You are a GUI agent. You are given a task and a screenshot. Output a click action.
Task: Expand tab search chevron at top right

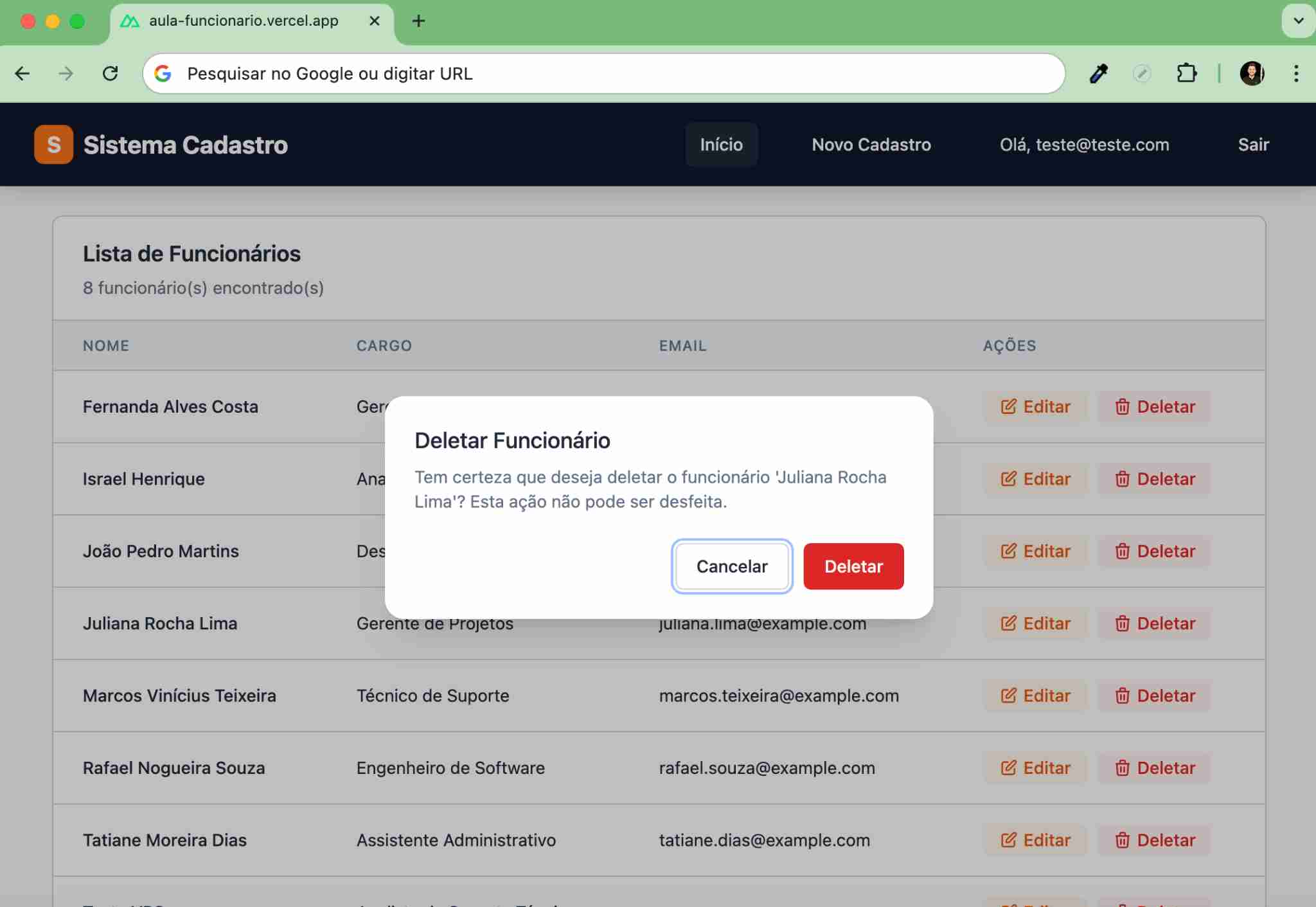click(x=1298, y=21)
